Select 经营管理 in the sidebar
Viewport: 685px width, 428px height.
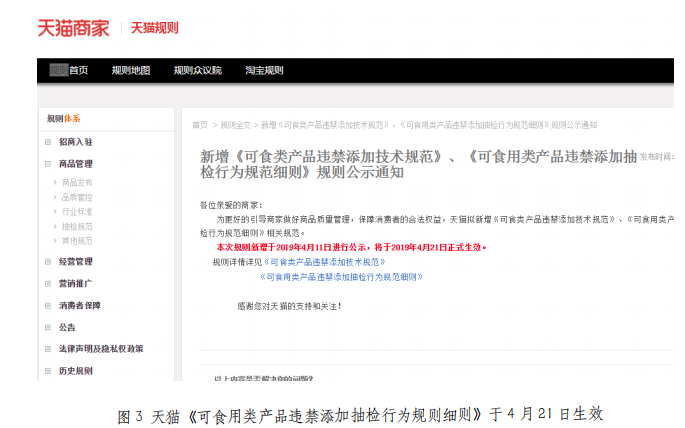(x=76, y=262)
